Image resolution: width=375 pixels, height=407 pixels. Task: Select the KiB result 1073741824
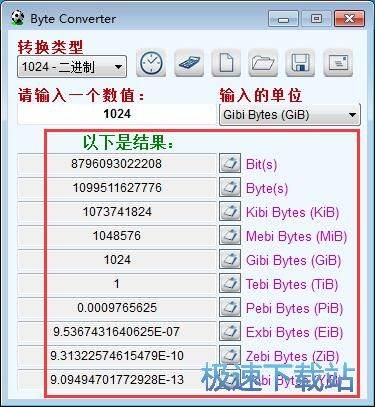point(117,212)
